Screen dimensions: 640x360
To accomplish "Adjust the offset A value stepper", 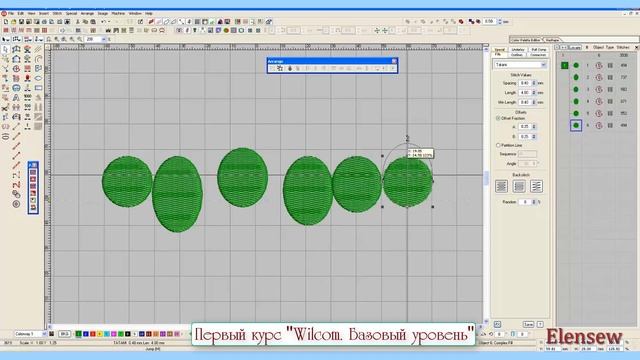I will 534,127.
